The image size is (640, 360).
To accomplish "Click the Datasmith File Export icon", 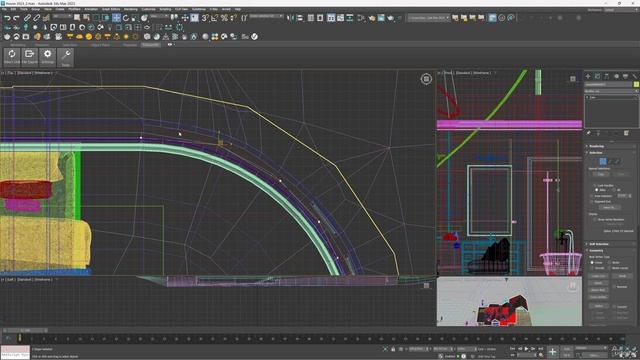I will (29, 57).
